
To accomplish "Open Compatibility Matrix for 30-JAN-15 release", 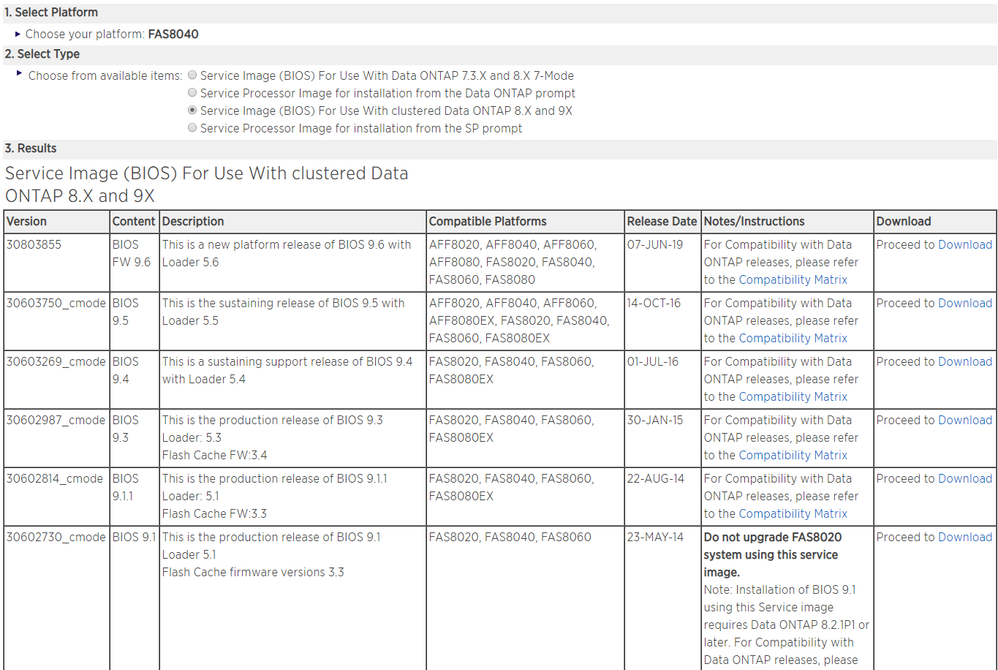I will coord(792,455).
